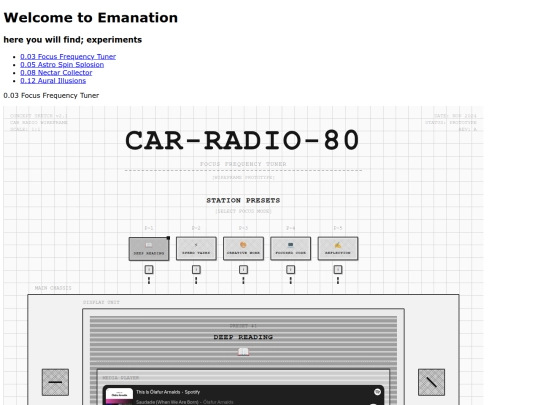Screen dimensions: 540x405
Task: Click small square button below Reflection preset
Action: click(x=338, y=269)
